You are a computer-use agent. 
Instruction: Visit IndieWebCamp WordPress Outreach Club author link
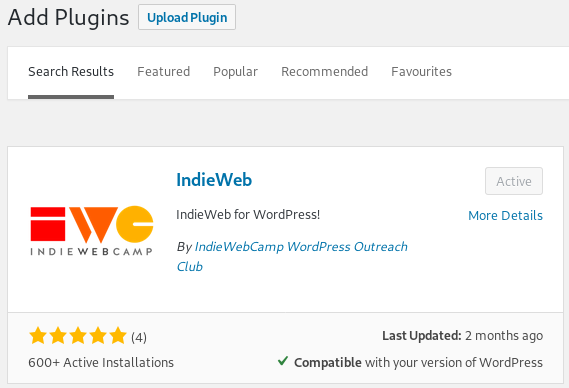click(292, 256)
